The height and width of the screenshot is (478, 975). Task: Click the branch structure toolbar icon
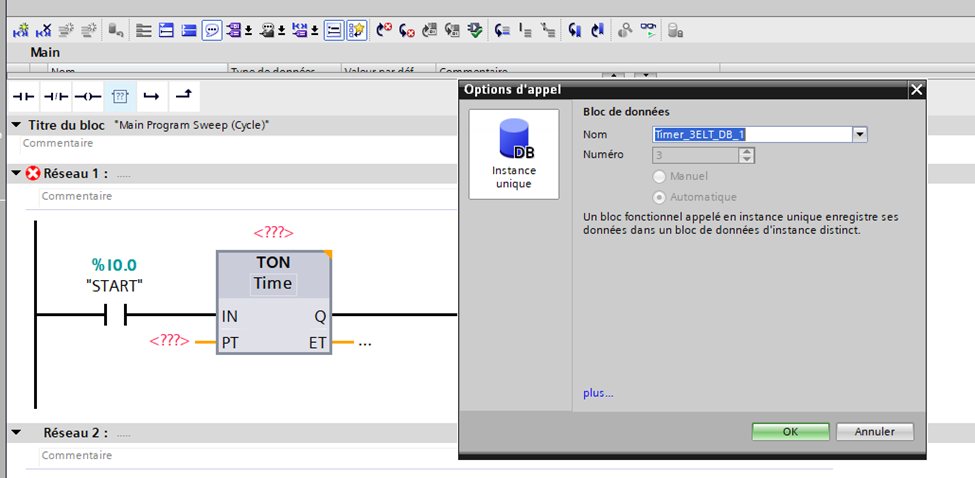tap(547, 30)
